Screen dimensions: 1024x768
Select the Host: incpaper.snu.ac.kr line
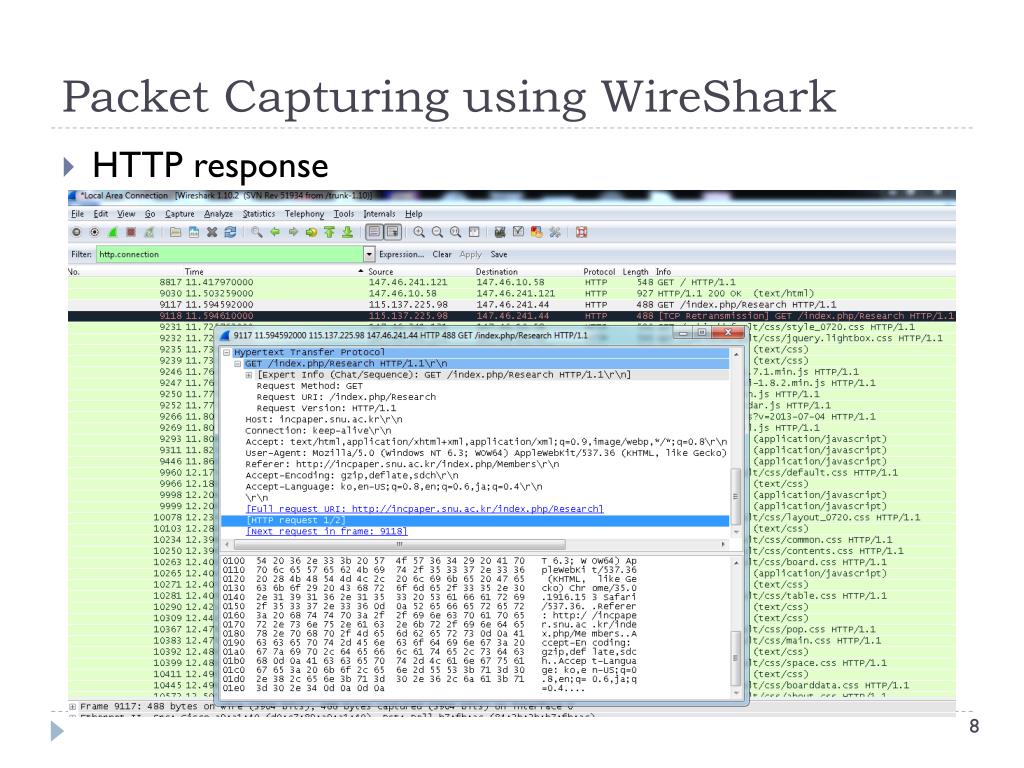click(323, 419)
